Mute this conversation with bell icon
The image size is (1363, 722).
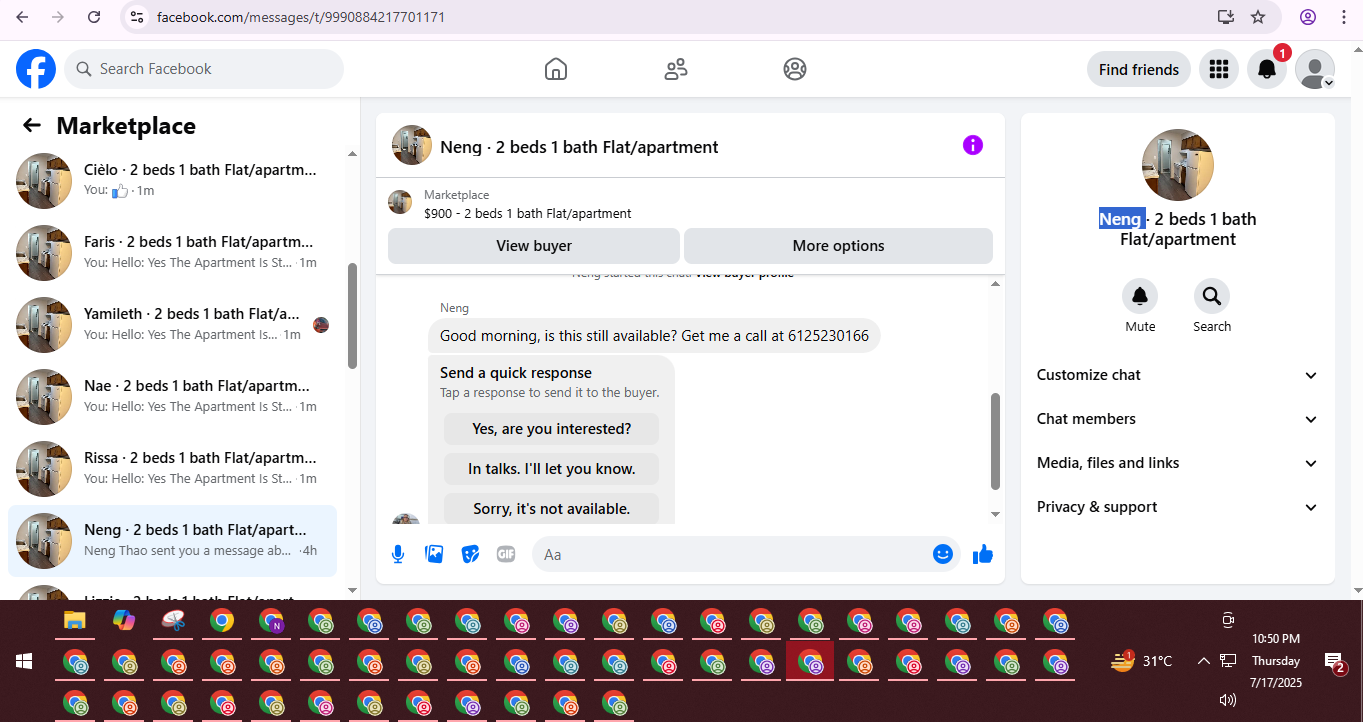[x=1140, y=296]
